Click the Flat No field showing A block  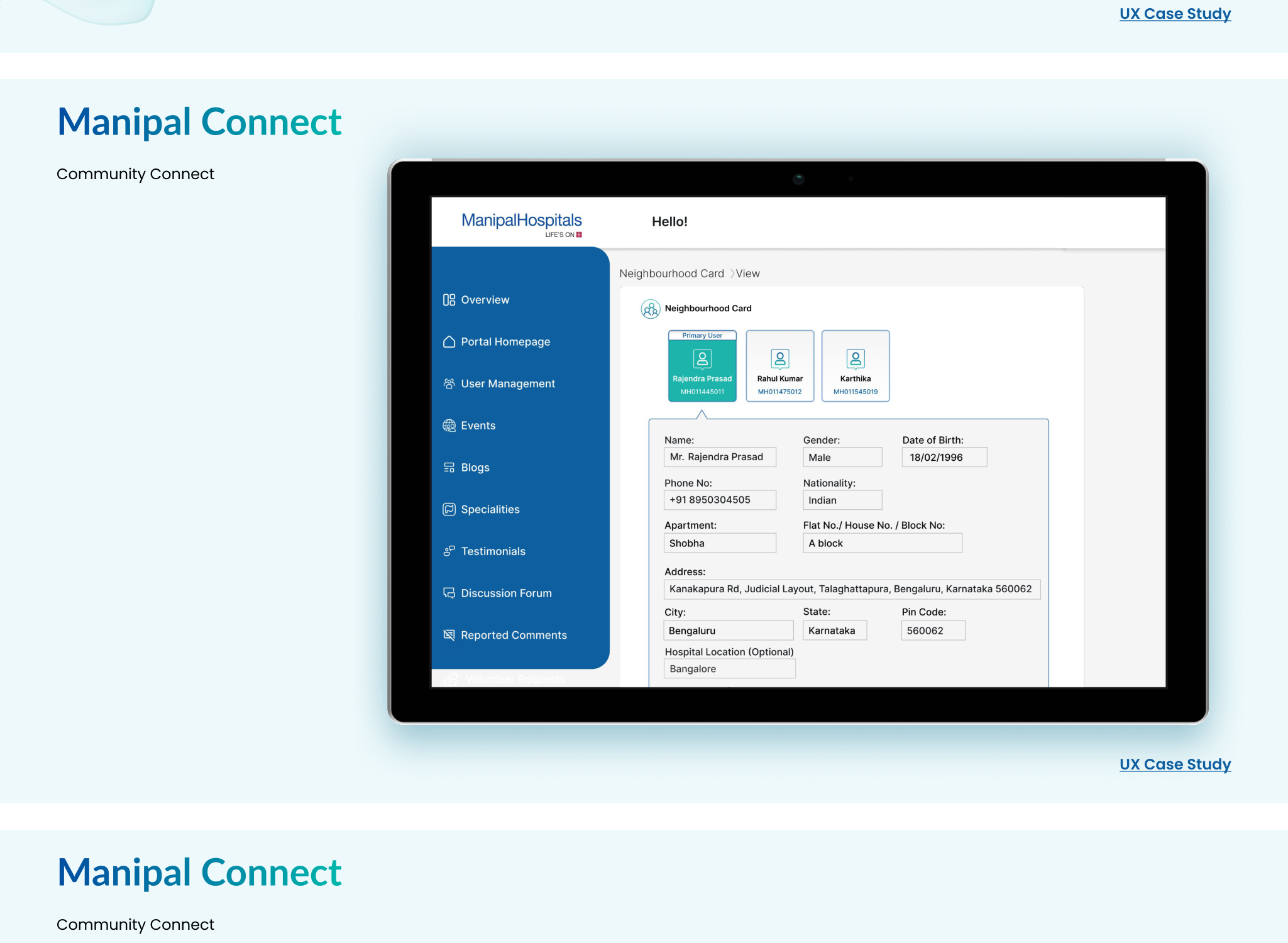883,543
